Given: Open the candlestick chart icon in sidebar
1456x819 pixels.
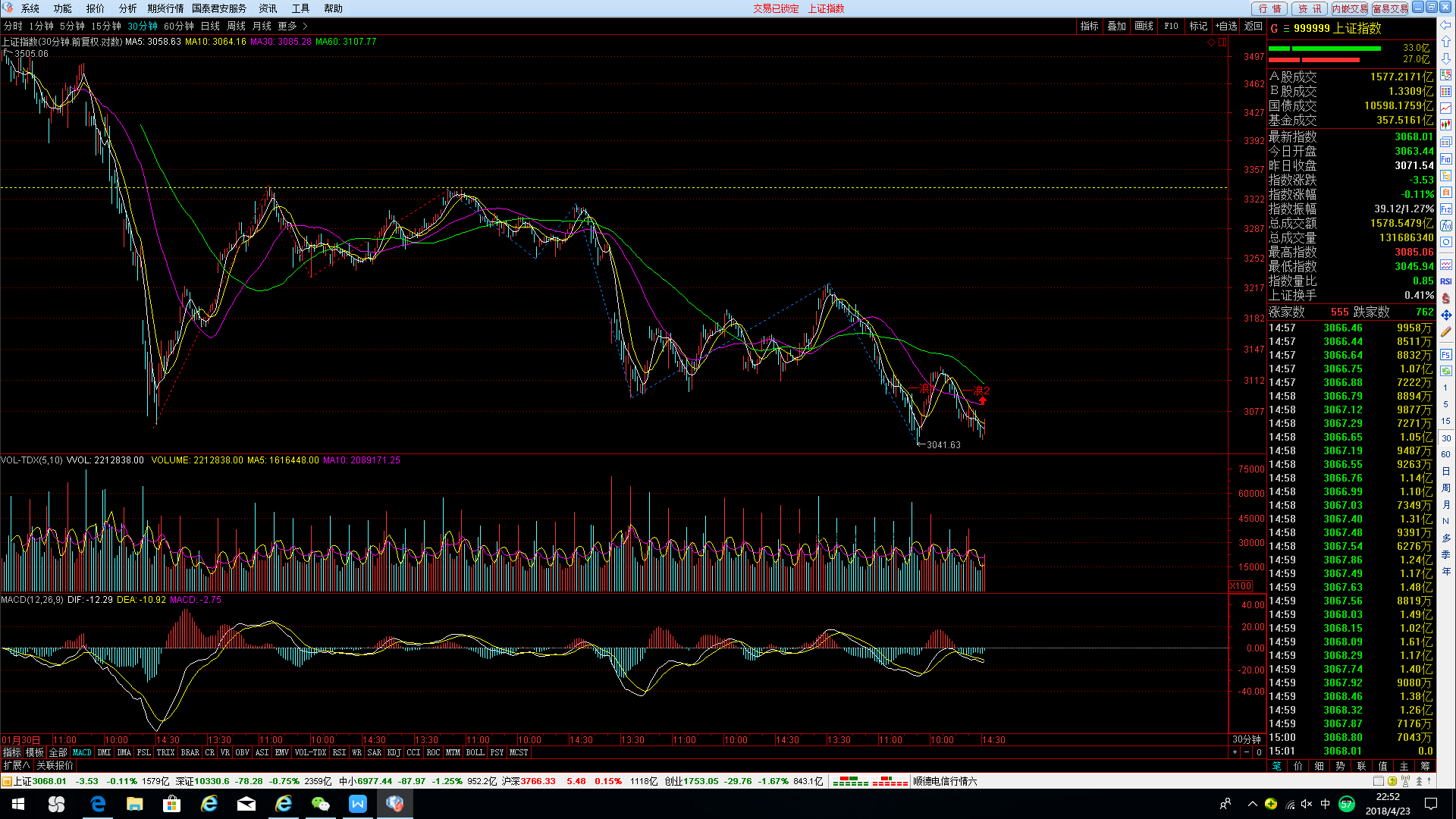Looking at the screenshot, I should pyautogui.click(x=1445, y=125).
